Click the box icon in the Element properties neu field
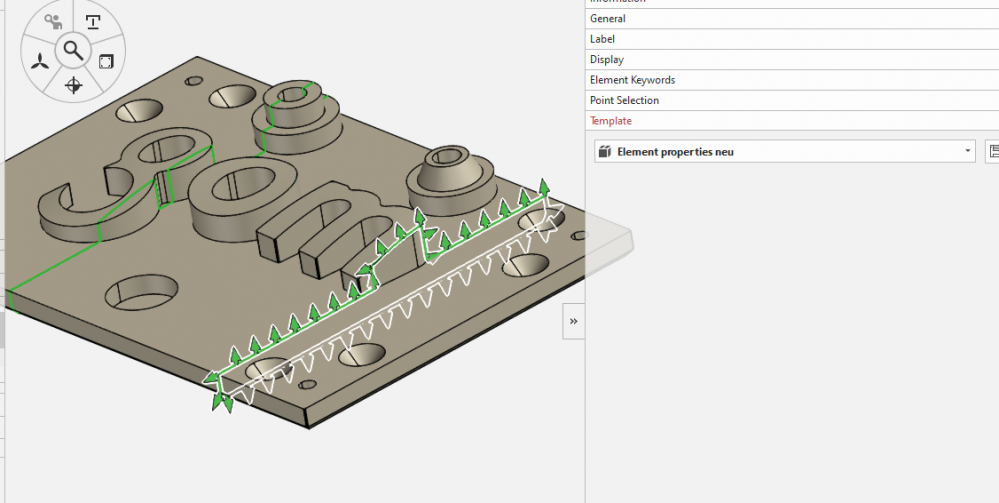 pyautogui.click(x=604, y=152)
